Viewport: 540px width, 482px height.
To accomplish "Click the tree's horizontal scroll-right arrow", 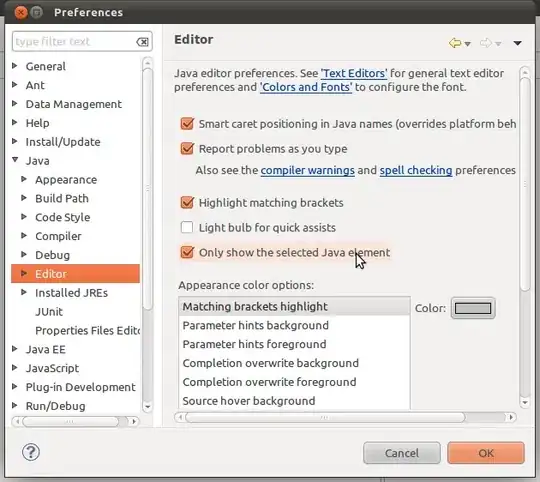I will 134,421.
